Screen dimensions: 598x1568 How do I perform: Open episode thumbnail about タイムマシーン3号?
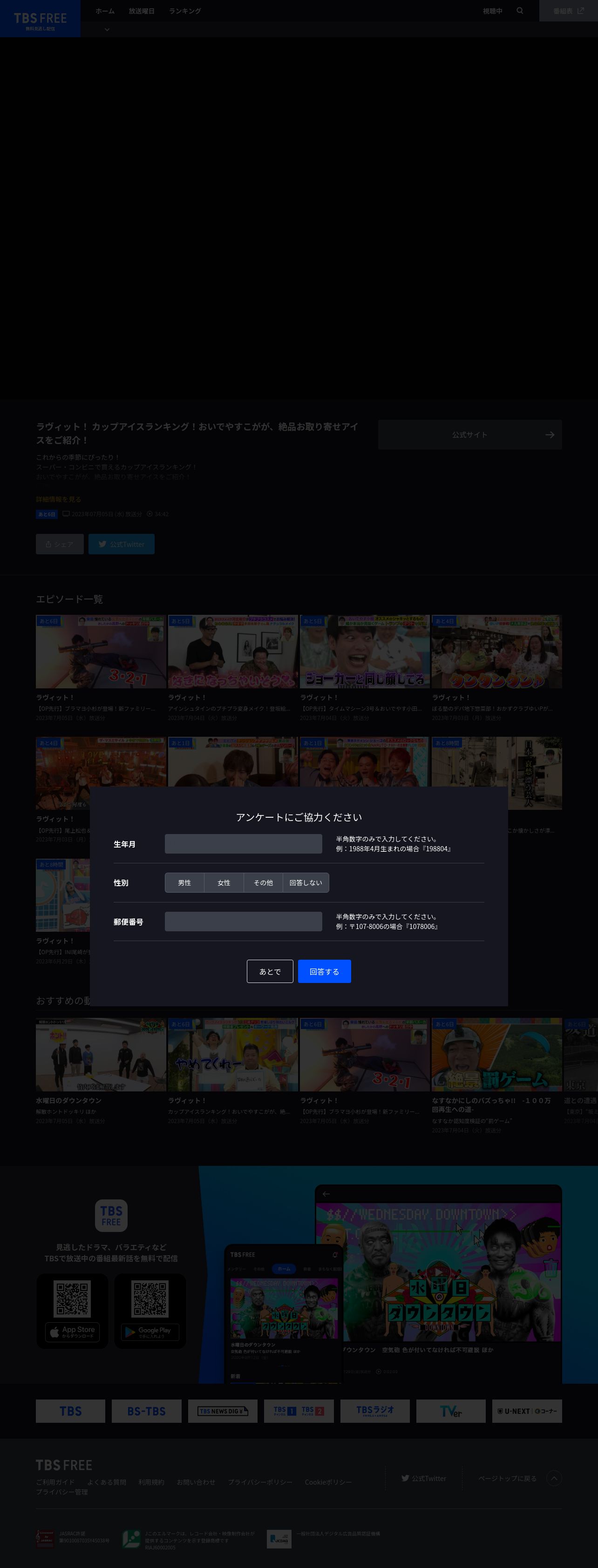tap(365, 651)
